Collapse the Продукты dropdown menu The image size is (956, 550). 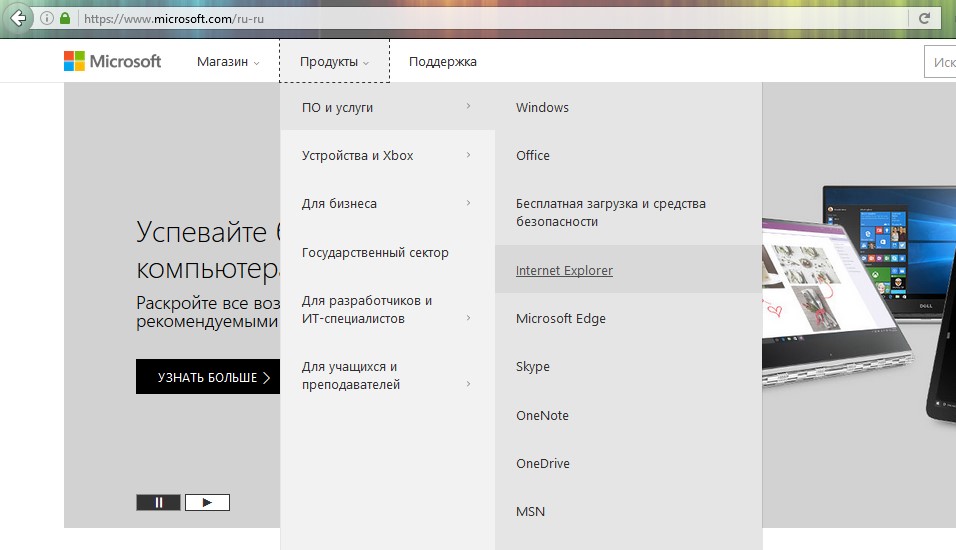334,62
